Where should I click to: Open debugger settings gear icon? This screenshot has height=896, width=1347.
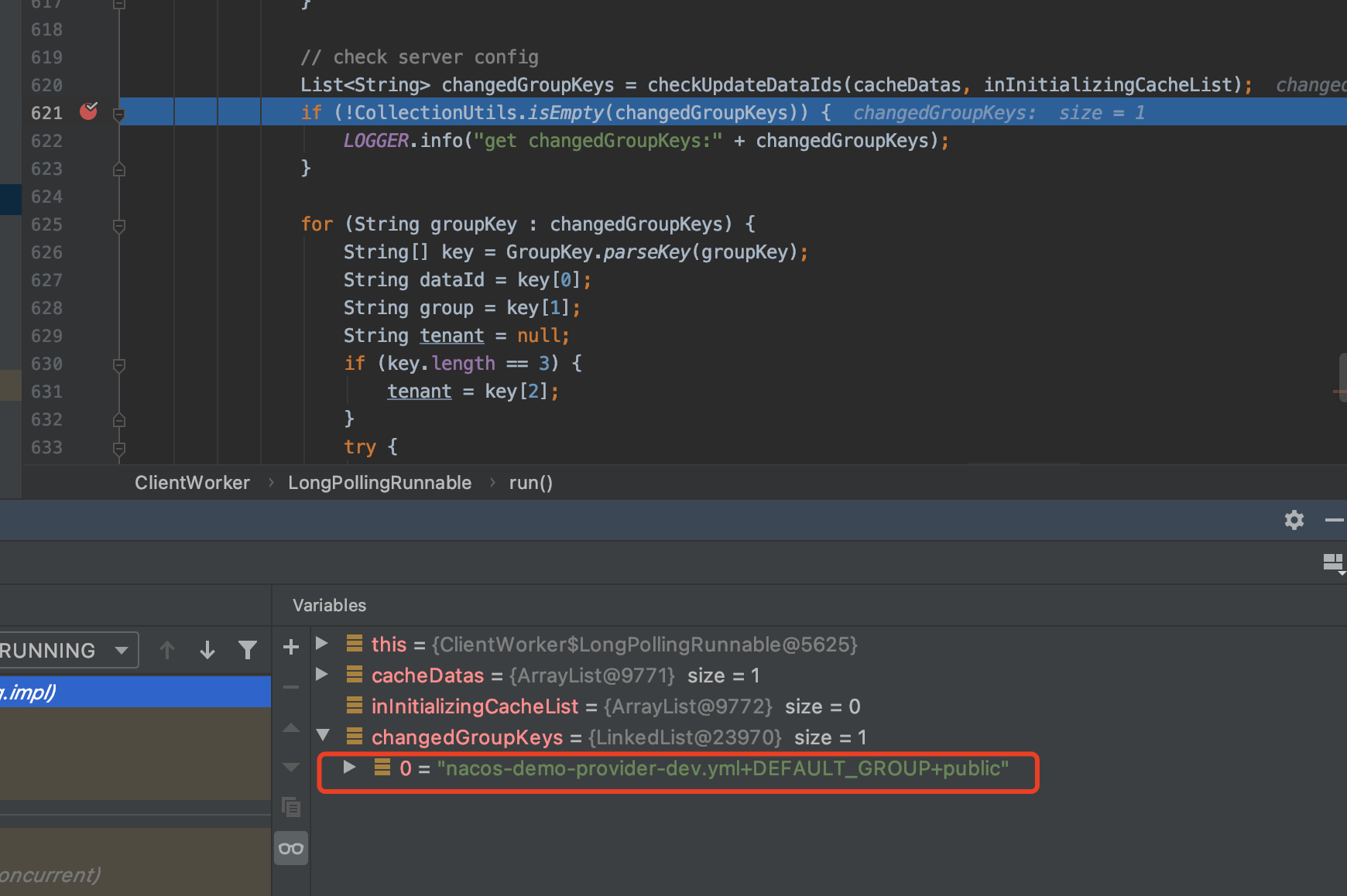pyautogui.click(x=1294, y=520)
